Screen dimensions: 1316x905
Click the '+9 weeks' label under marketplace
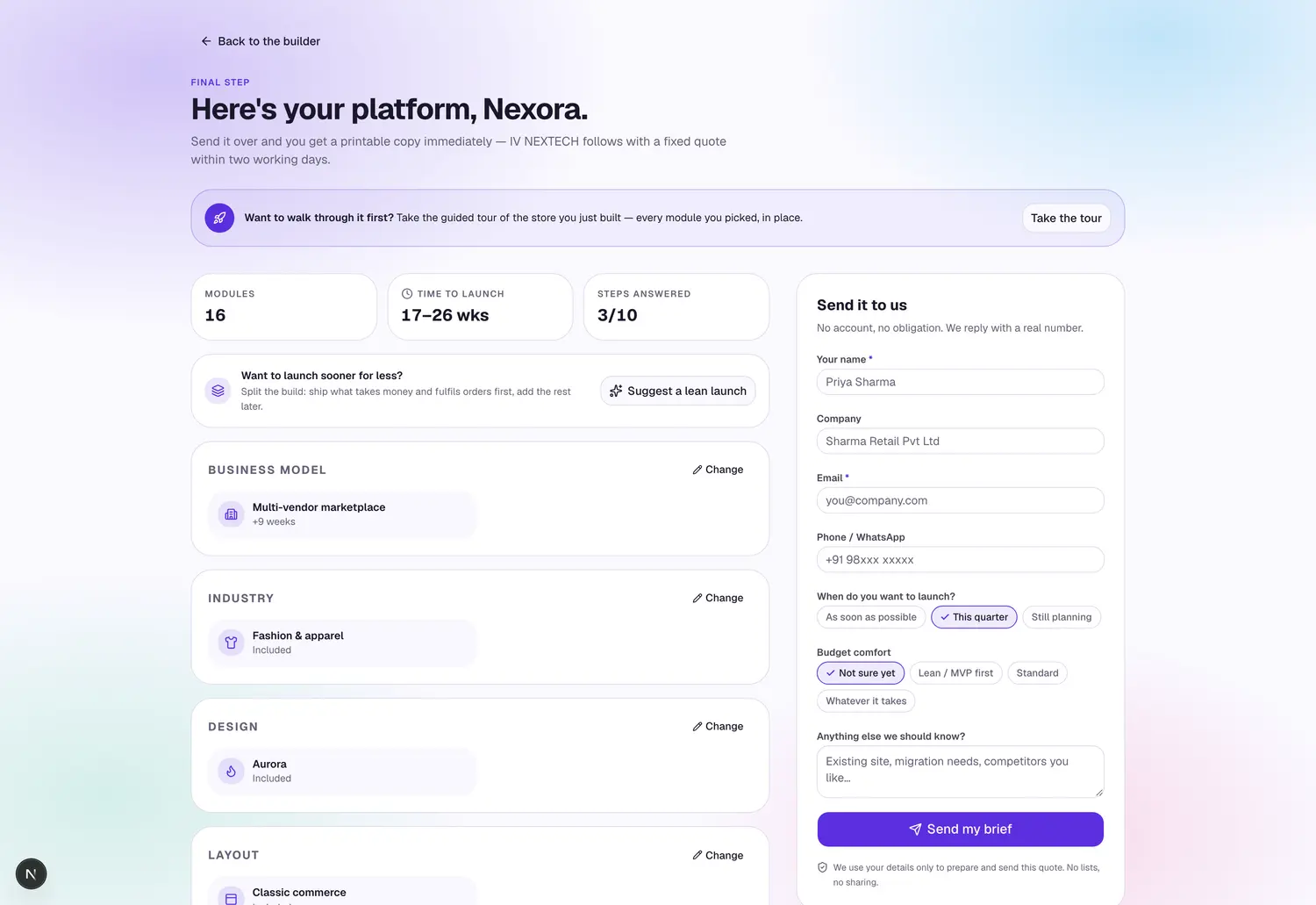[x=274, y=521]
